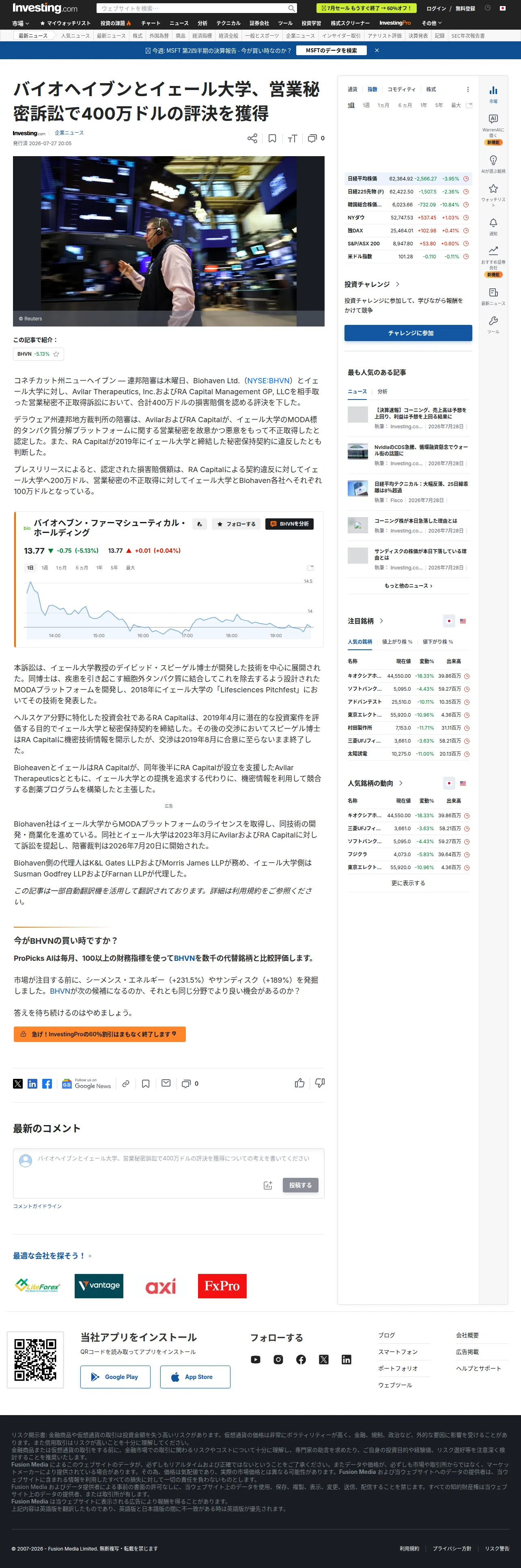Viewport: 521px width, 1568px height.
Task: Switch to コモディティ tab in market widget
Action: [x=401, y=90]
